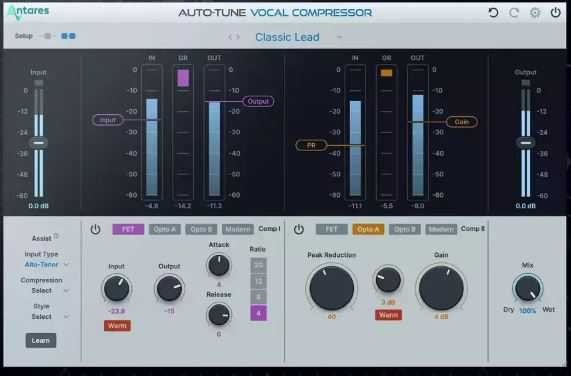Click the Assist info icon
Viewport: 571px width, 376px height.
pyautogui.click(x=56, y=236)
